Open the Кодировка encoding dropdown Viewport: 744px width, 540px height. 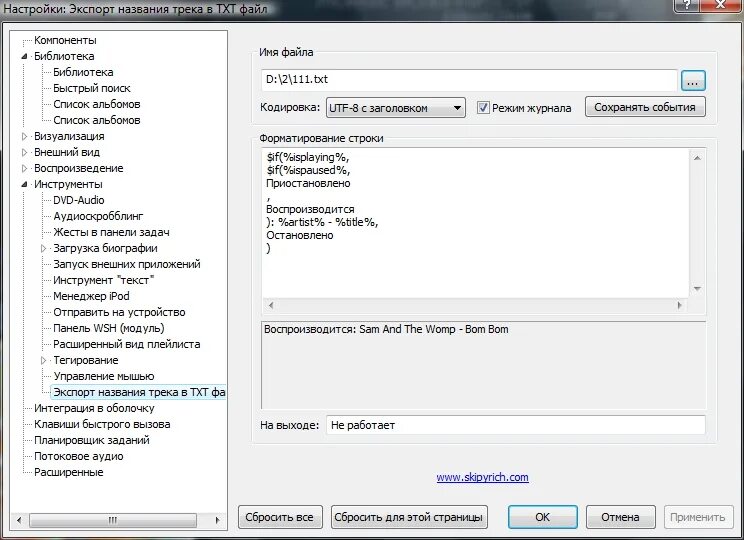[396, 108]
